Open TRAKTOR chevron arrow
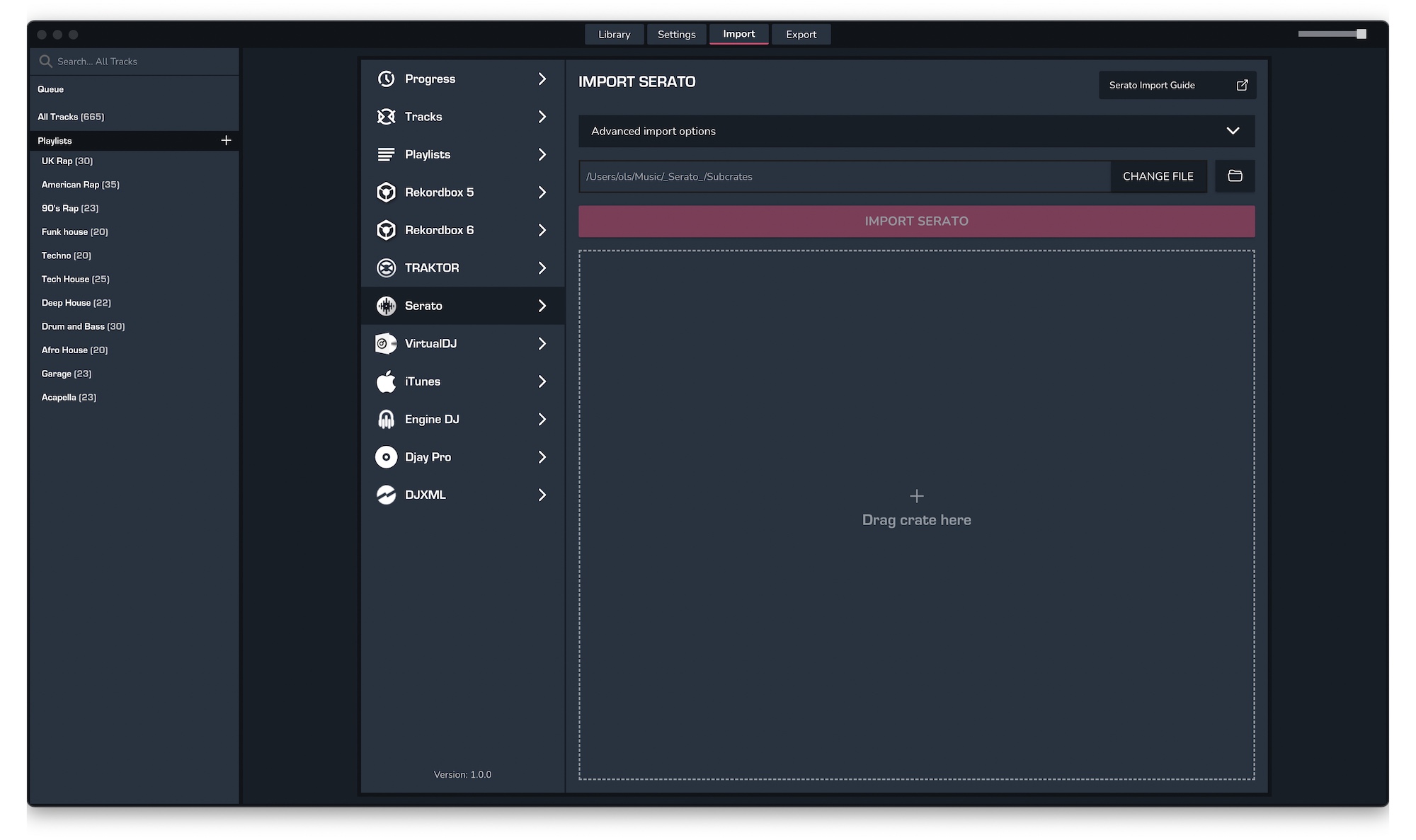This screenshot has width=1416, height=840. [x=542, y=268]
